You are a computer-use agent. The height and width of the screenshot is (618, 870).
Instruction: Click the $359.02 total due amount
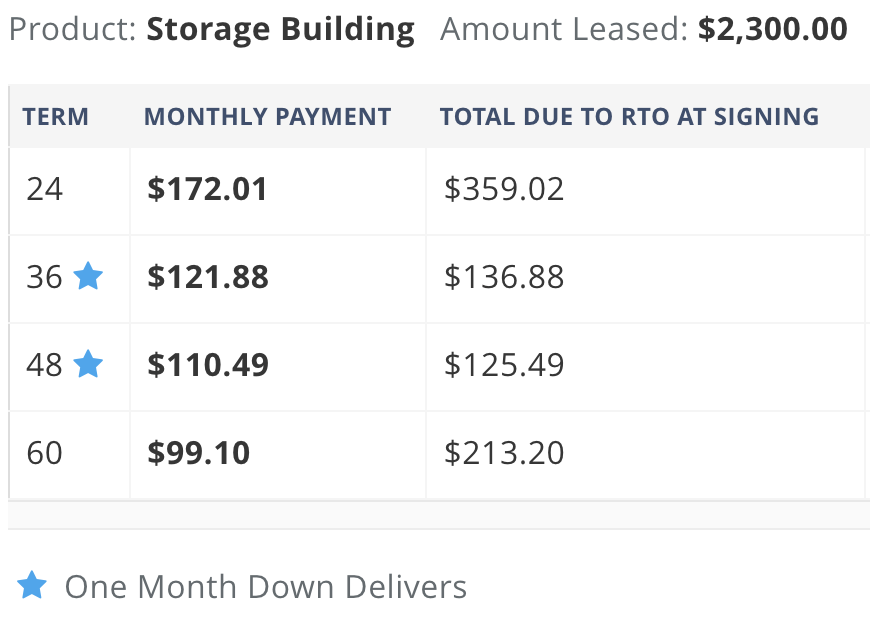click(x=504, y=189)
